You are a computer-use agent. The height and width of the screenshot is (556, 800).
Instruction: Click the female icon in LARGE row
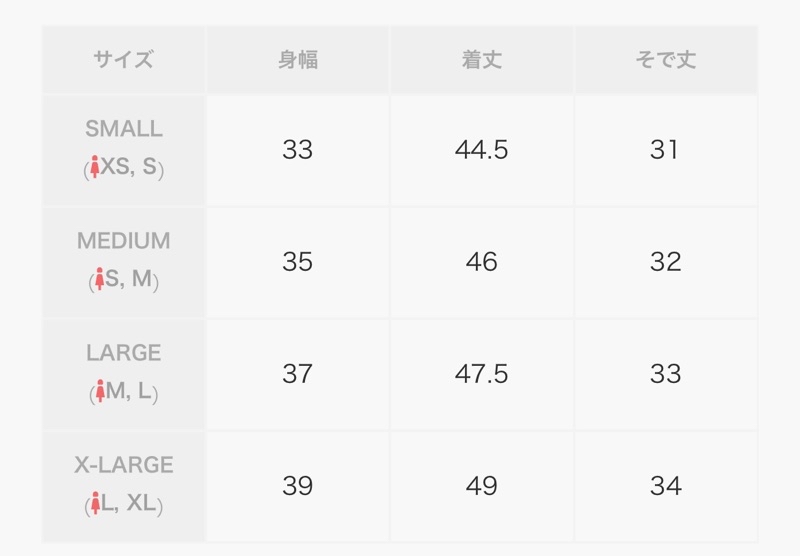point(100,391)
